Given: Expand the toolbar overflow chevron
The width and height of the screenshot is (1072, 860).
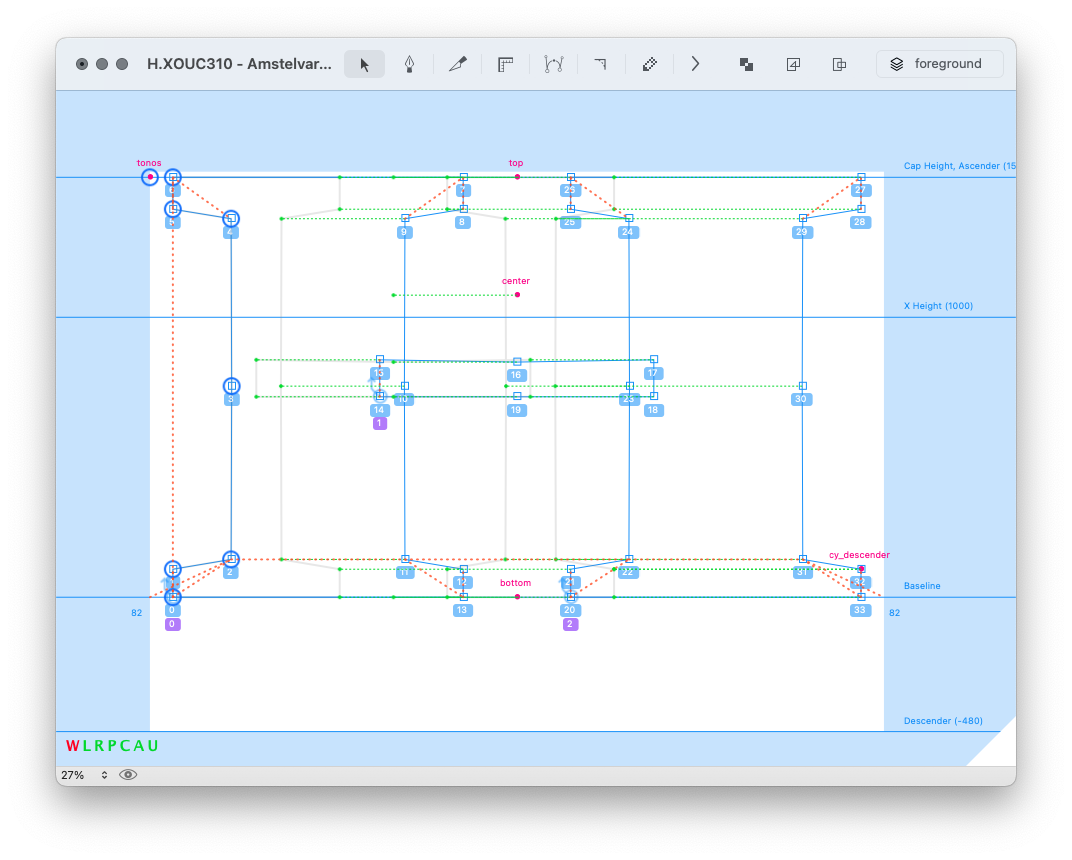Looking at the screenshot, I should click(x=696, y=64).
